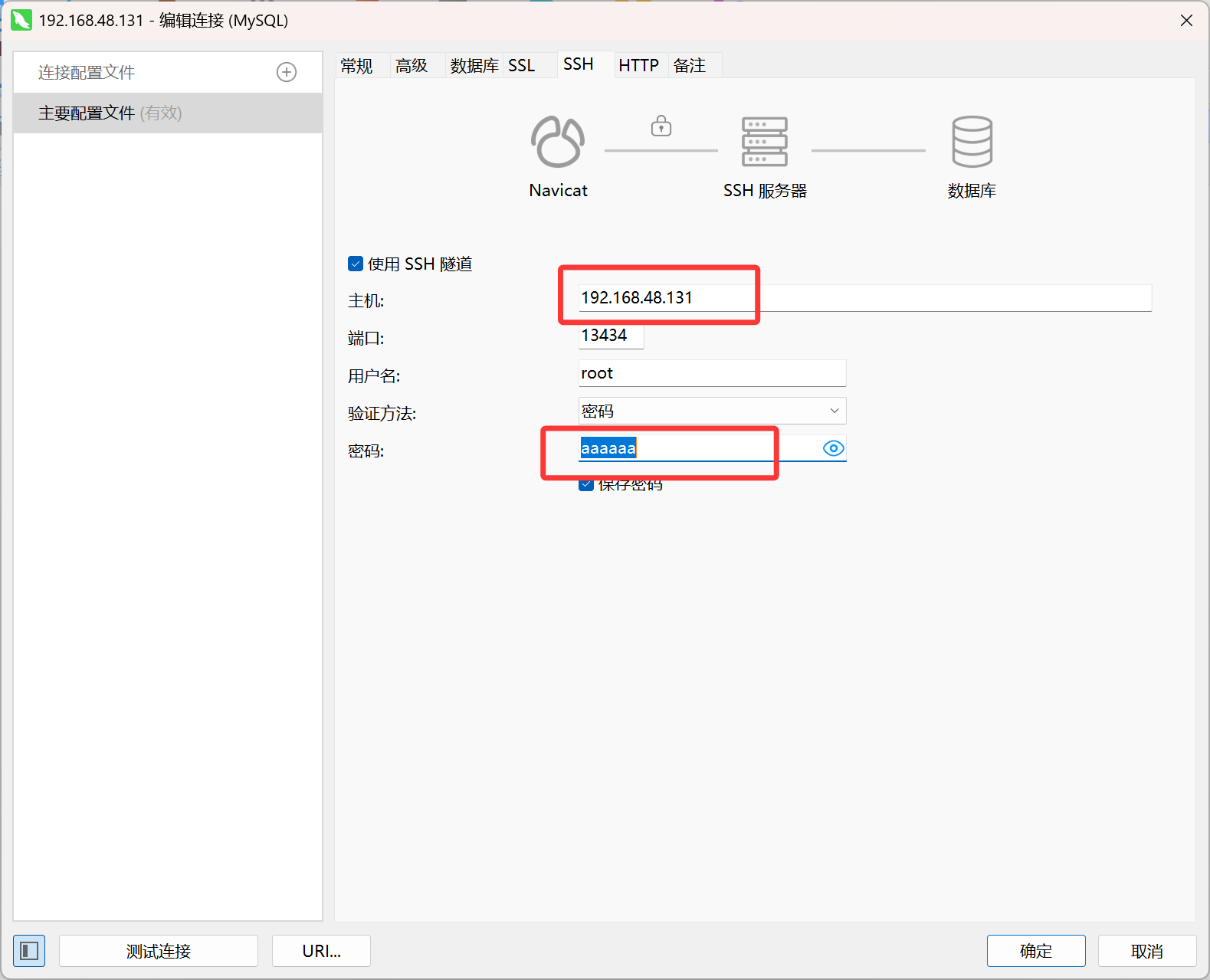
Task: Toggle the sidebar panel icon at bottom left
Action: [29, 951]
